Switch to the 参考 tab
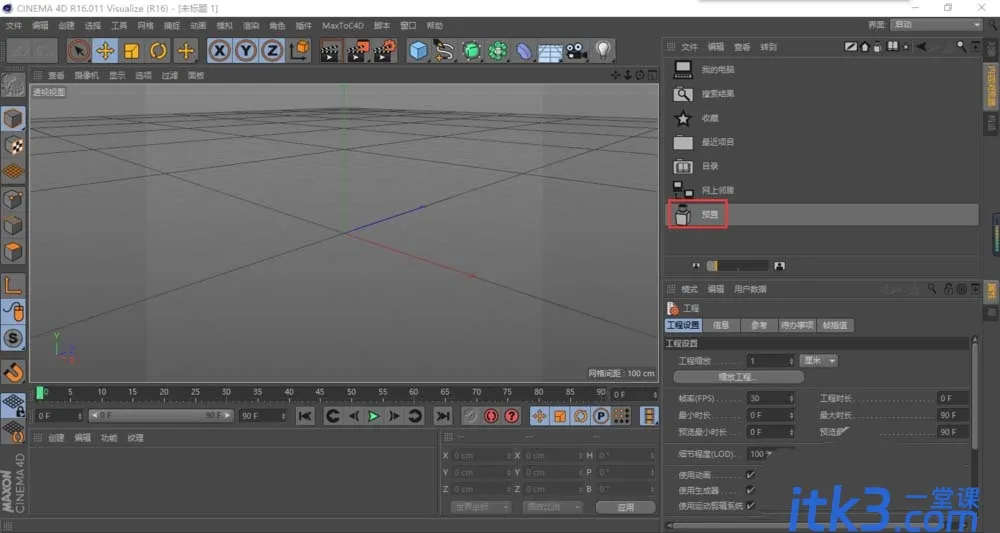 coord(758,325)
